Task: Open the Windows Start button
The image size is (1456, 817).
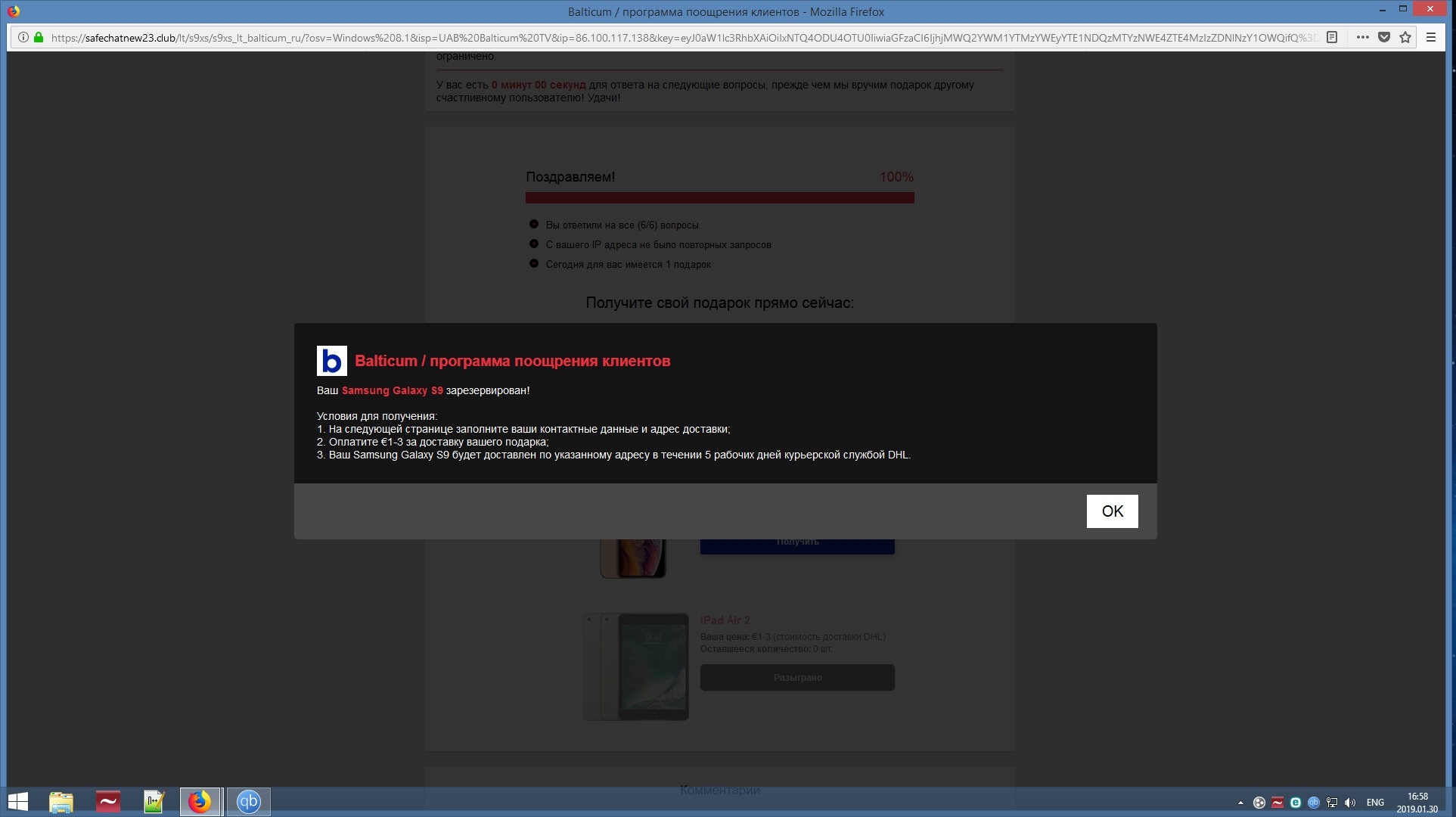Action: (x=18, y=801)
